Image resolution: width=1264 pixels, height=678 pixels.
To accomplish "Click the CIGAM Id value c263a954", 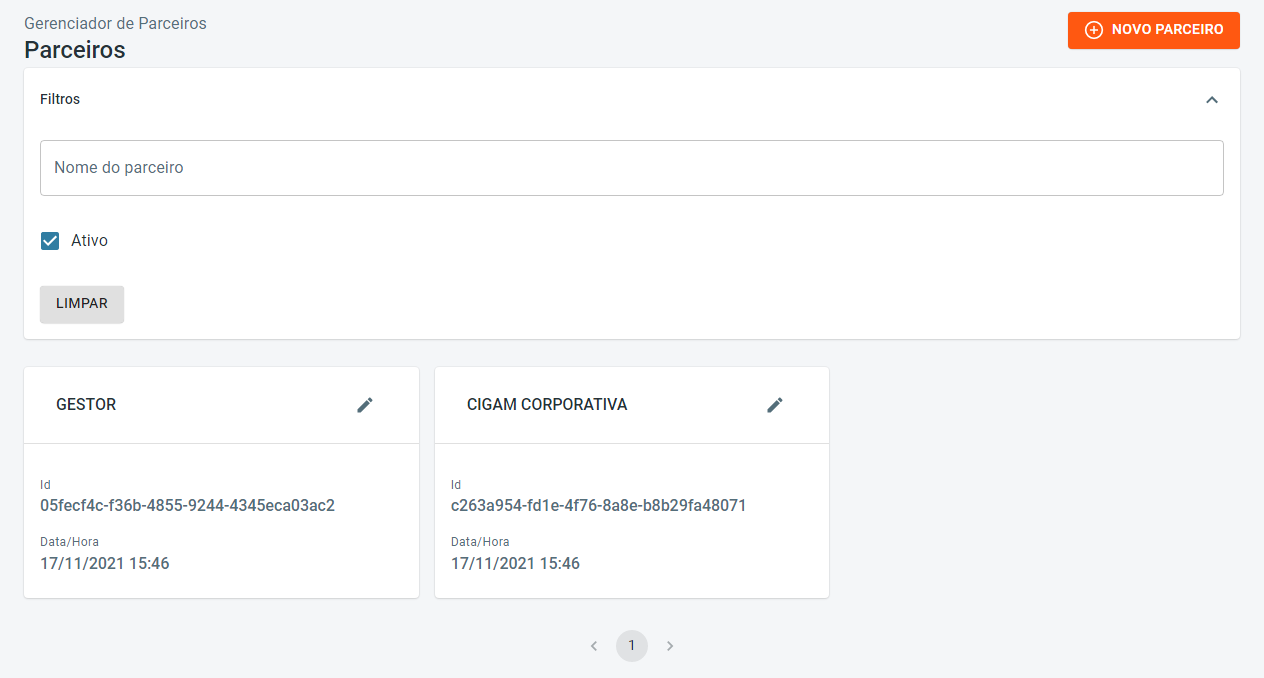I will click(x=598, y=506).
